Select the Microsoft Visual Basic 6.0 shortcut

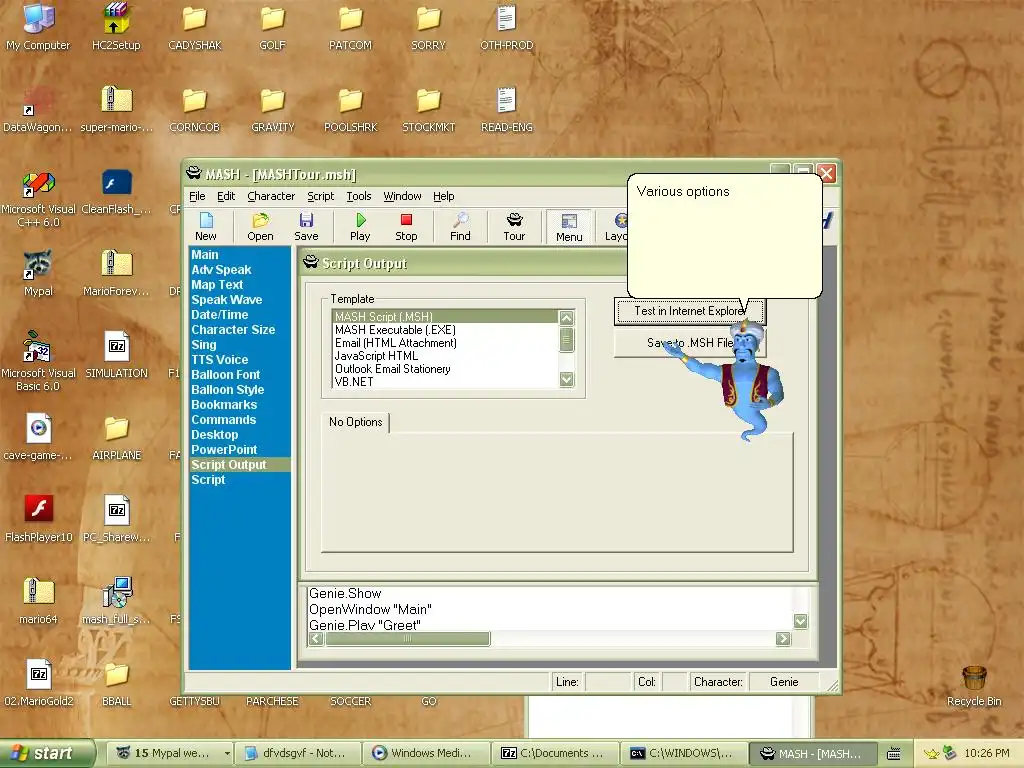coord(39,363)
